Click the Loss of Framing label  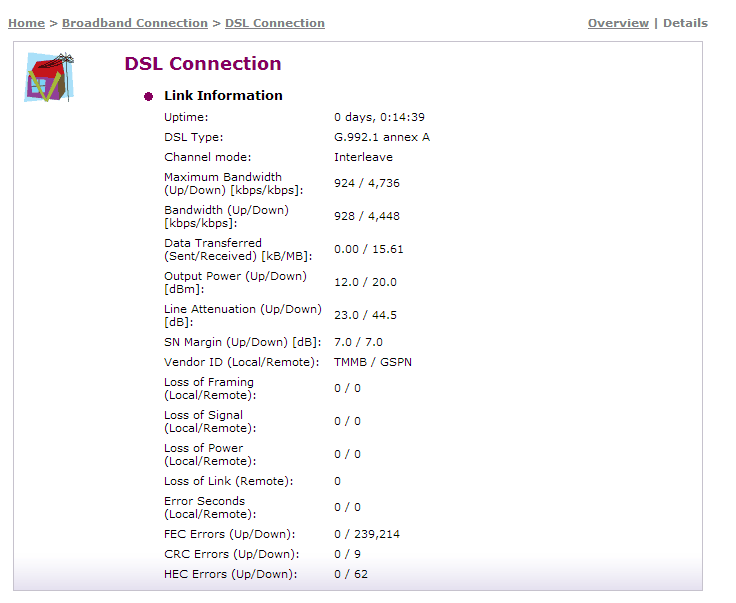pos(210,389)
